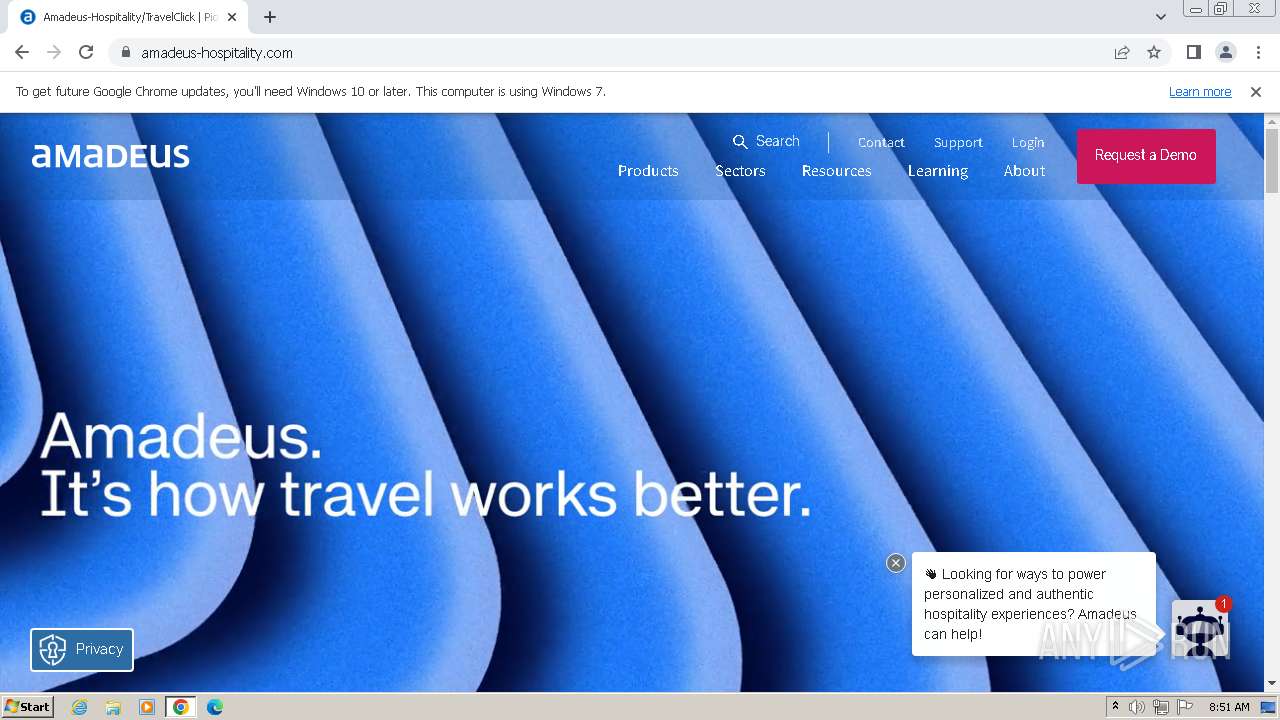This screenshot has width=1280, height=720.
Task: Click the taskbar clock showing 8:51 AM
Action: (1229, 707)
